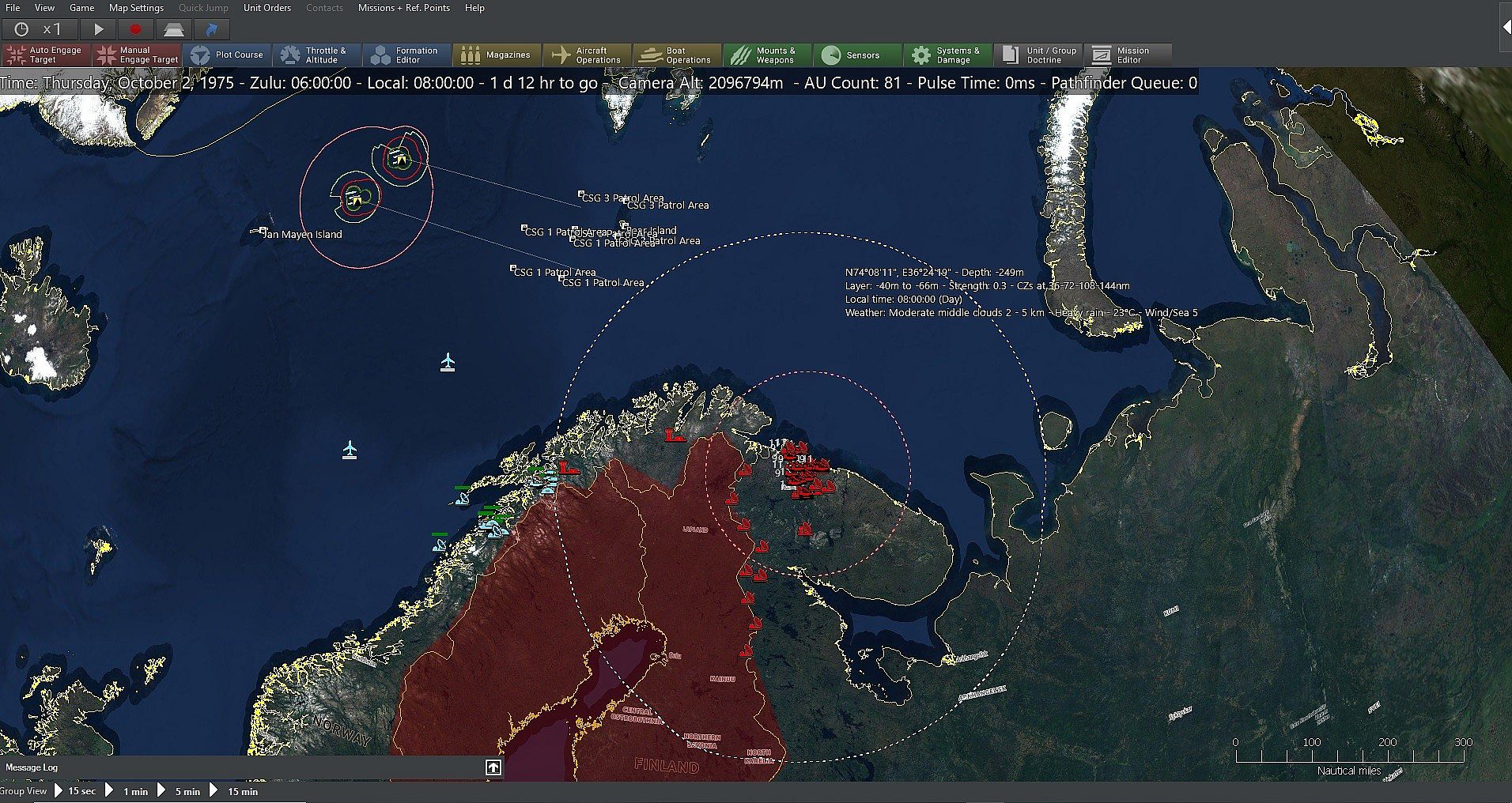This screenshot has width=1512, height=803.
Task: Open the Formation Editor
Action: click(406, 55)
